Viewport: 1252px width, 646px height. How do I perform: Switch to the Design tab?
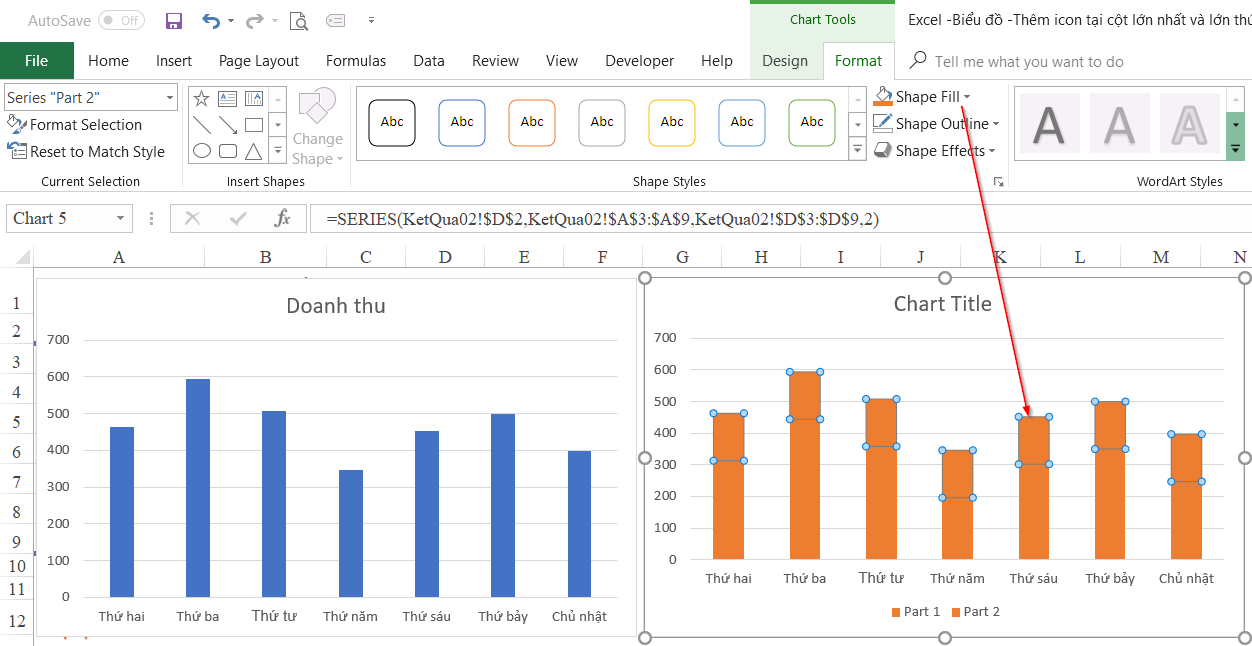785,61
